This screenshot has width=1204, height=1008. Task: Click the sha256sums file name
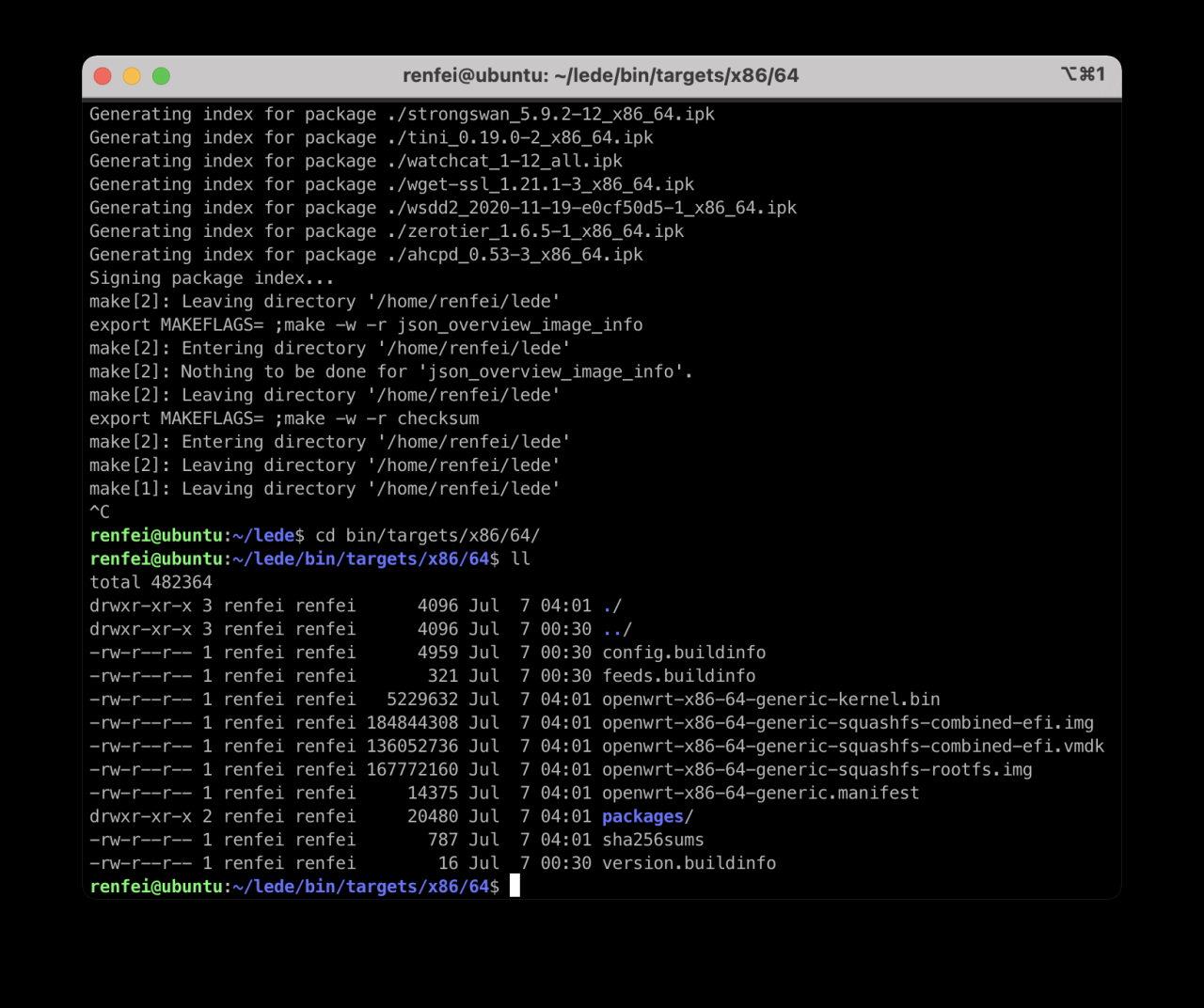pyautogui.click(x=653, y=840)
